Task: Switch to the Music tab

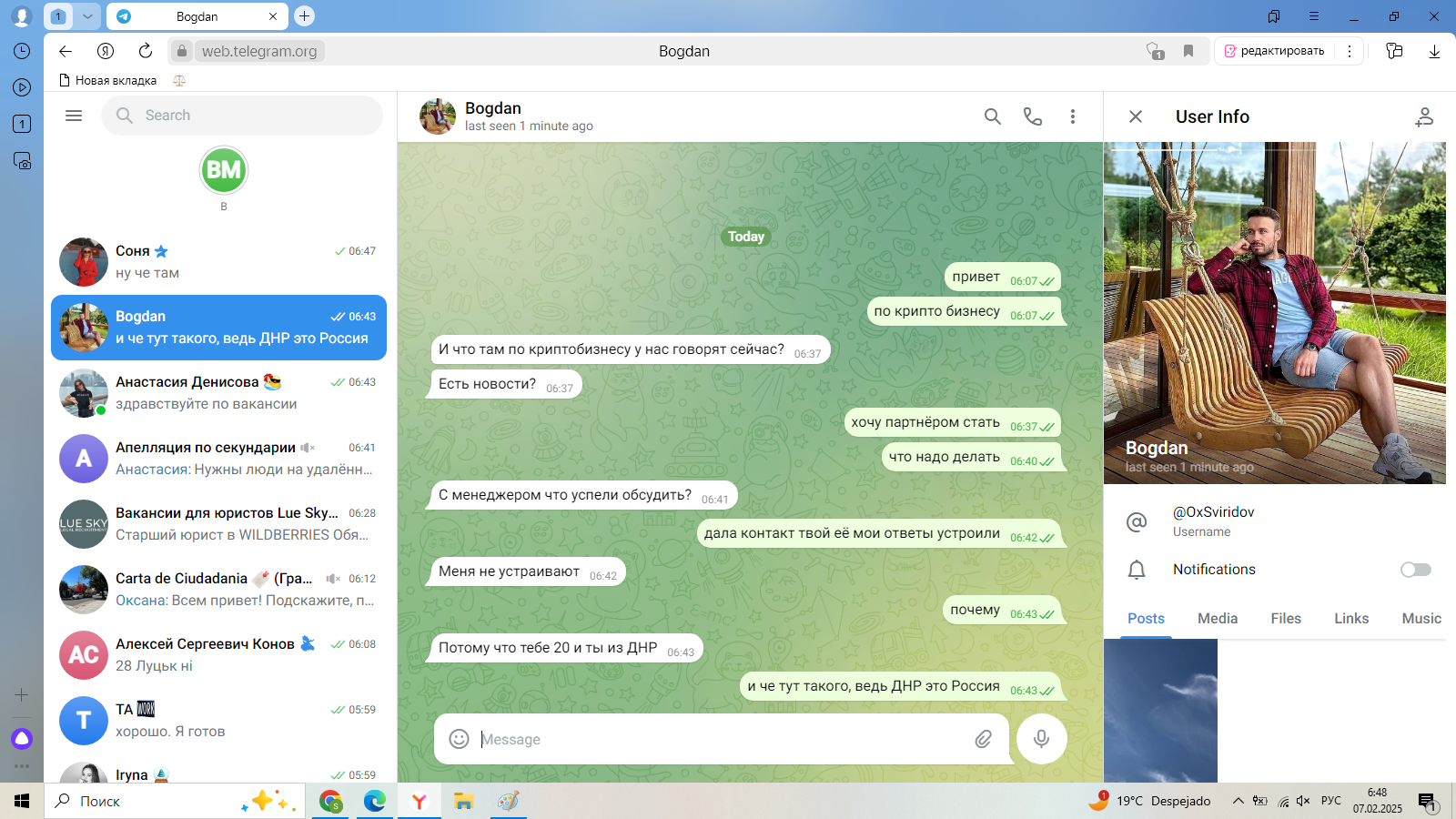Action: 1421,619
